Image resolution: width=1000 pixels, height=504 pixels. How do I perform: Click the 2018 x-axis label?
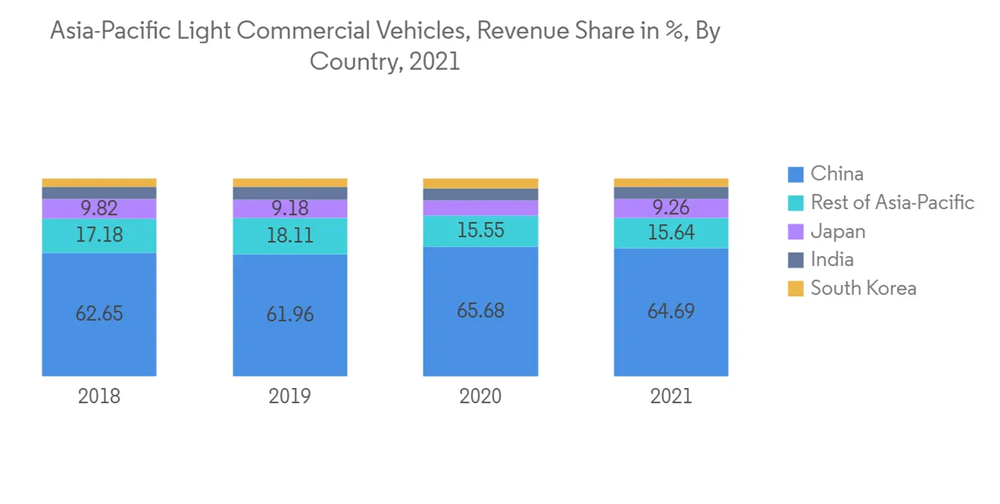click(99, 396)
